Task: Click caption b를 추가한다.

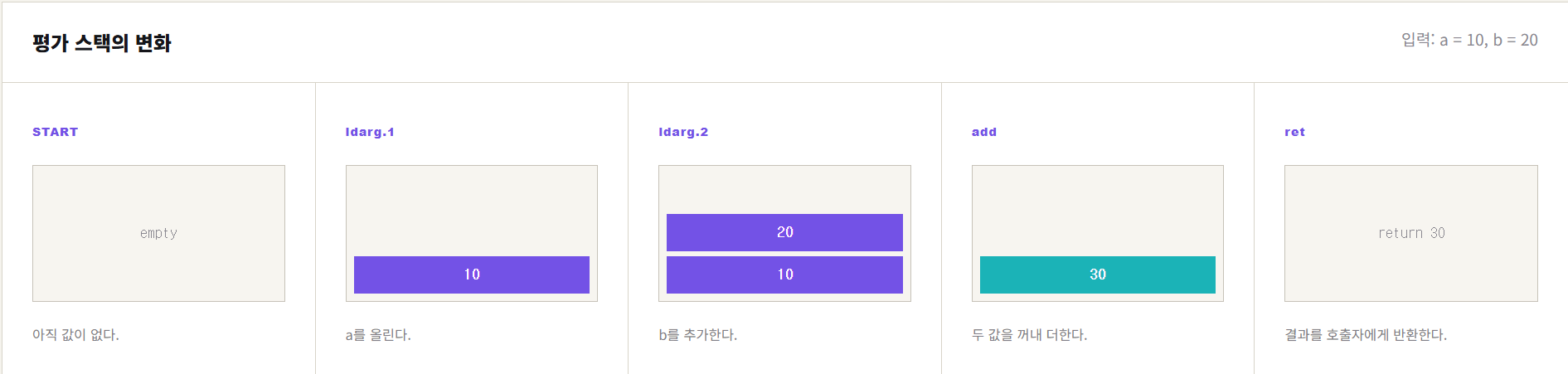Action: pos(697,335)
